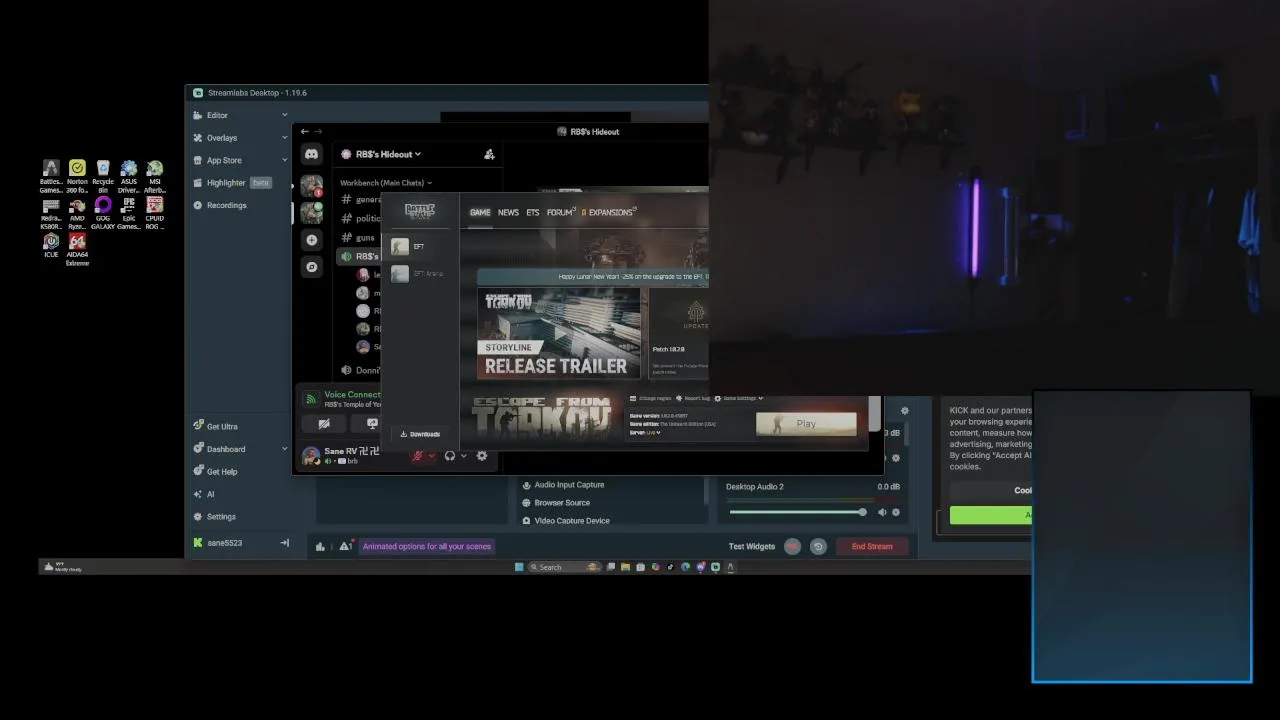Image resolution: width=1280 pixels, height=720 pixels.
Task: Expand the Dashboard menu chevron
Action: click(x=284, y=449)
